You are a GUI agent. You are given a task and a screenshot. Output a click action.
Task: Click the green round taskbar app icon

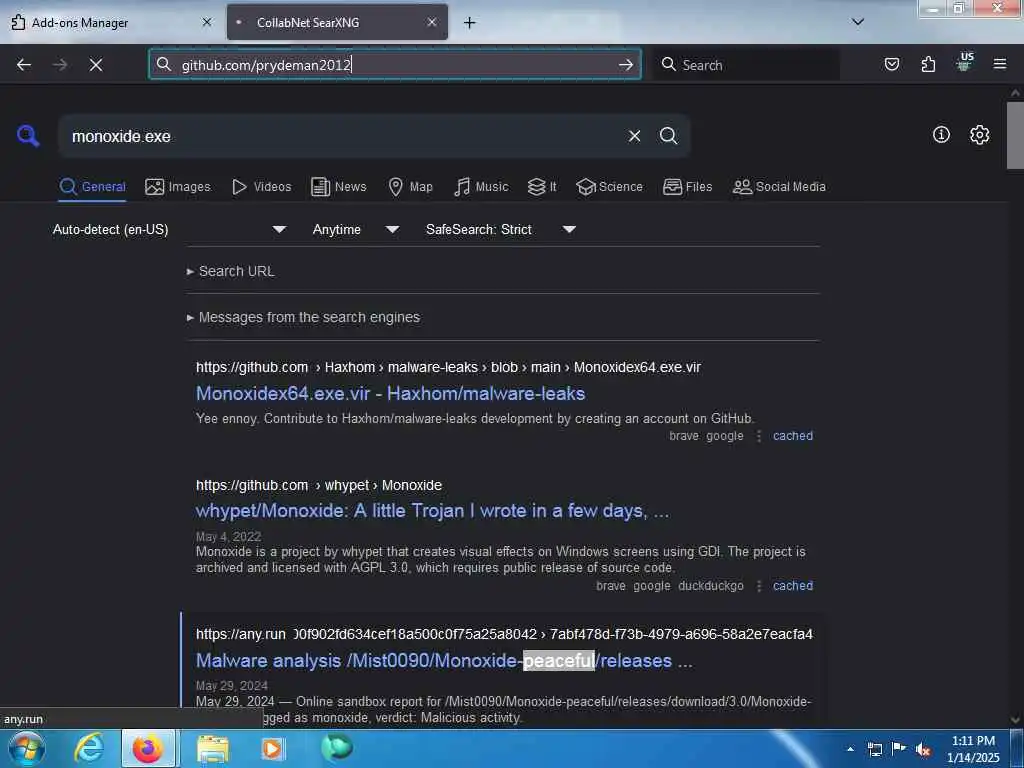pyautogui.click(x=337, y=747)
